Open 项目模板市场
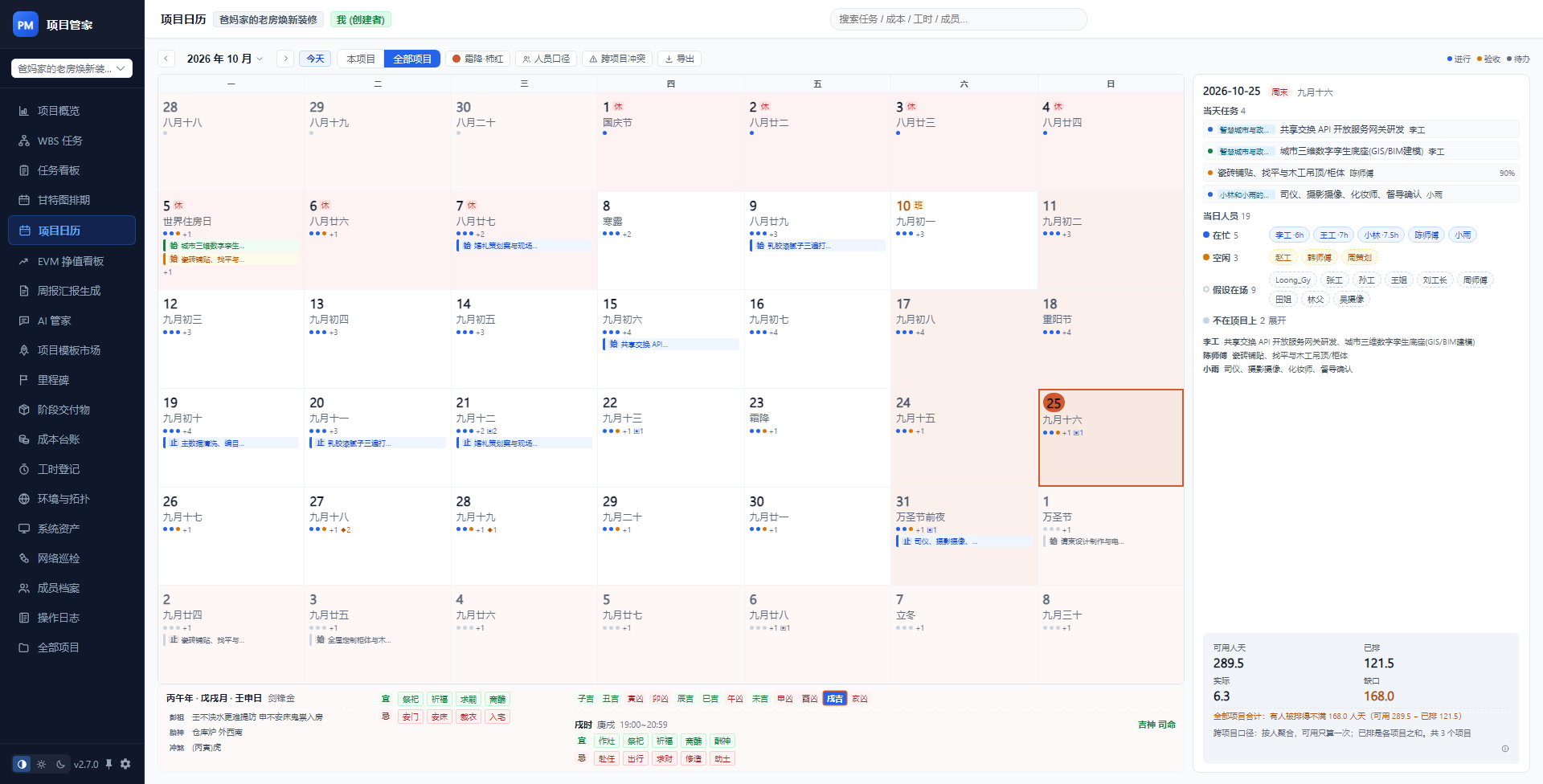The image size is (1543, 784). pyautogui.click(x=72, y=350)
